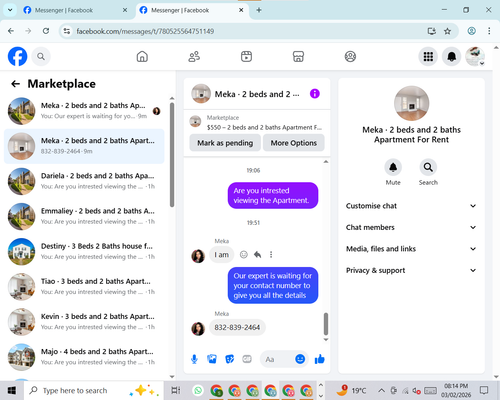
Task: Expand the Privacy & support section
Action: coord(411,270)
